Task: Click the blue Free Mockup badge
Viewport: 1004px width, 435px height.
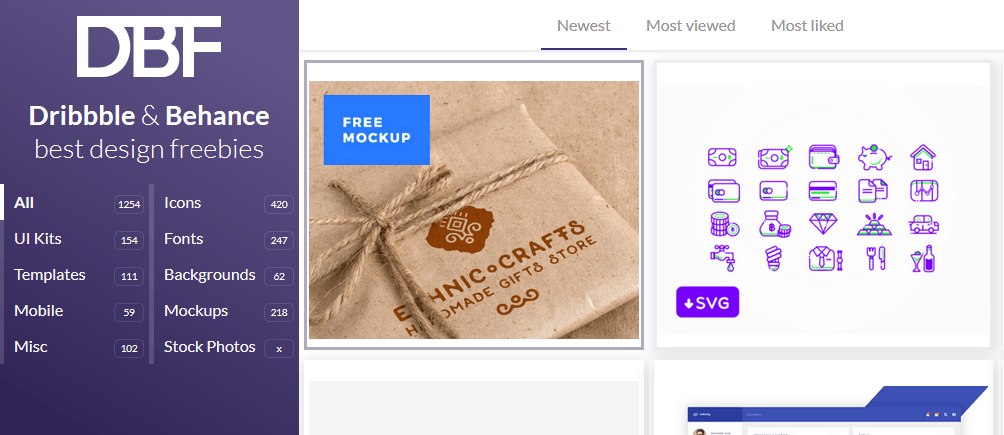Action: (x=376, y=130)
